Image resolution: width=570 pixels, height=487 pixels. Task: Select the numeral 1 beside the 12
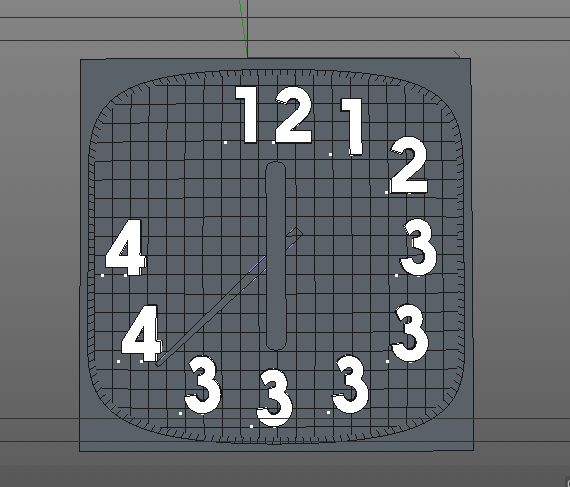tap(352, 126)
